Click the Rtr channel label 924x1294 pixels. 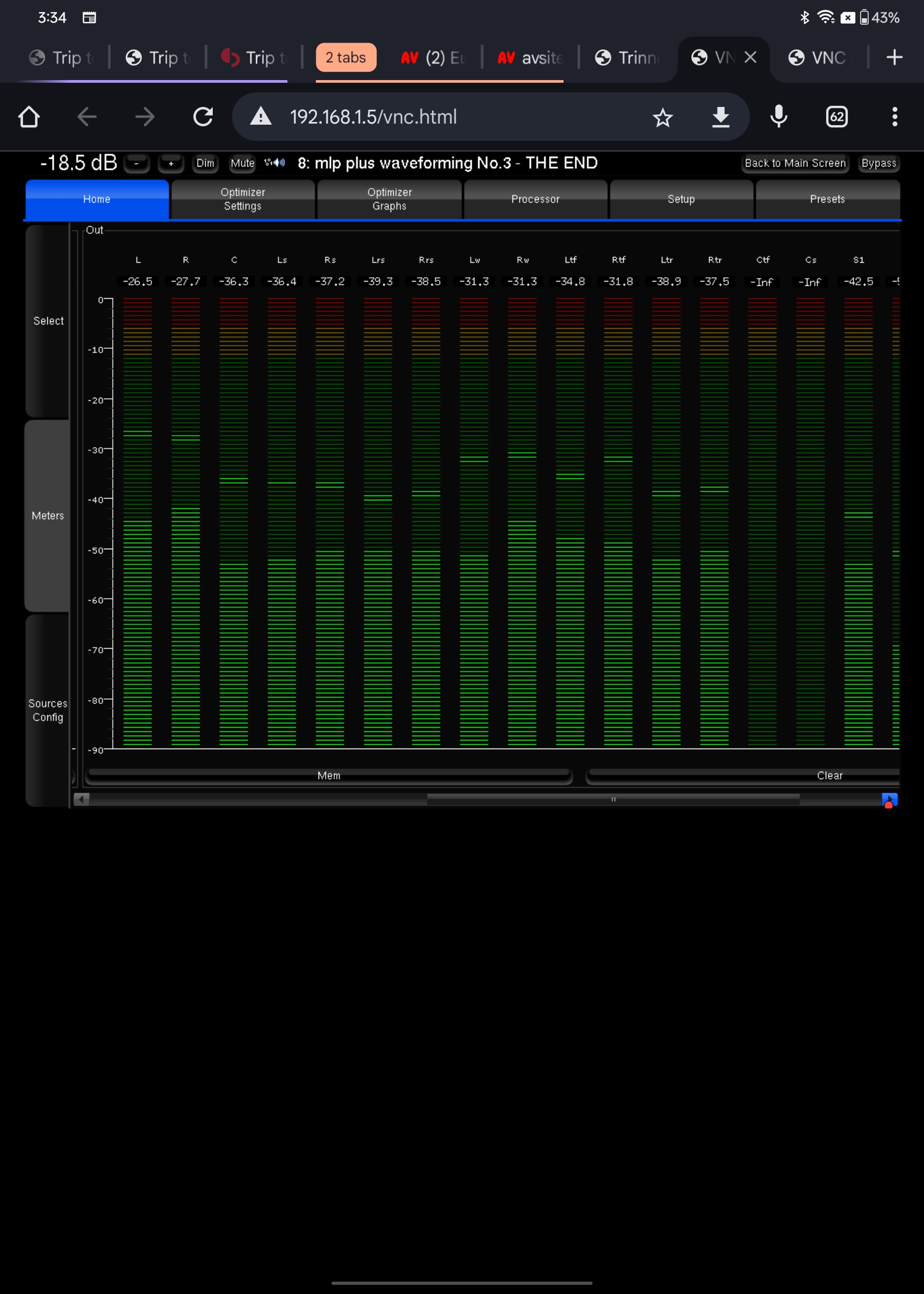714,260
